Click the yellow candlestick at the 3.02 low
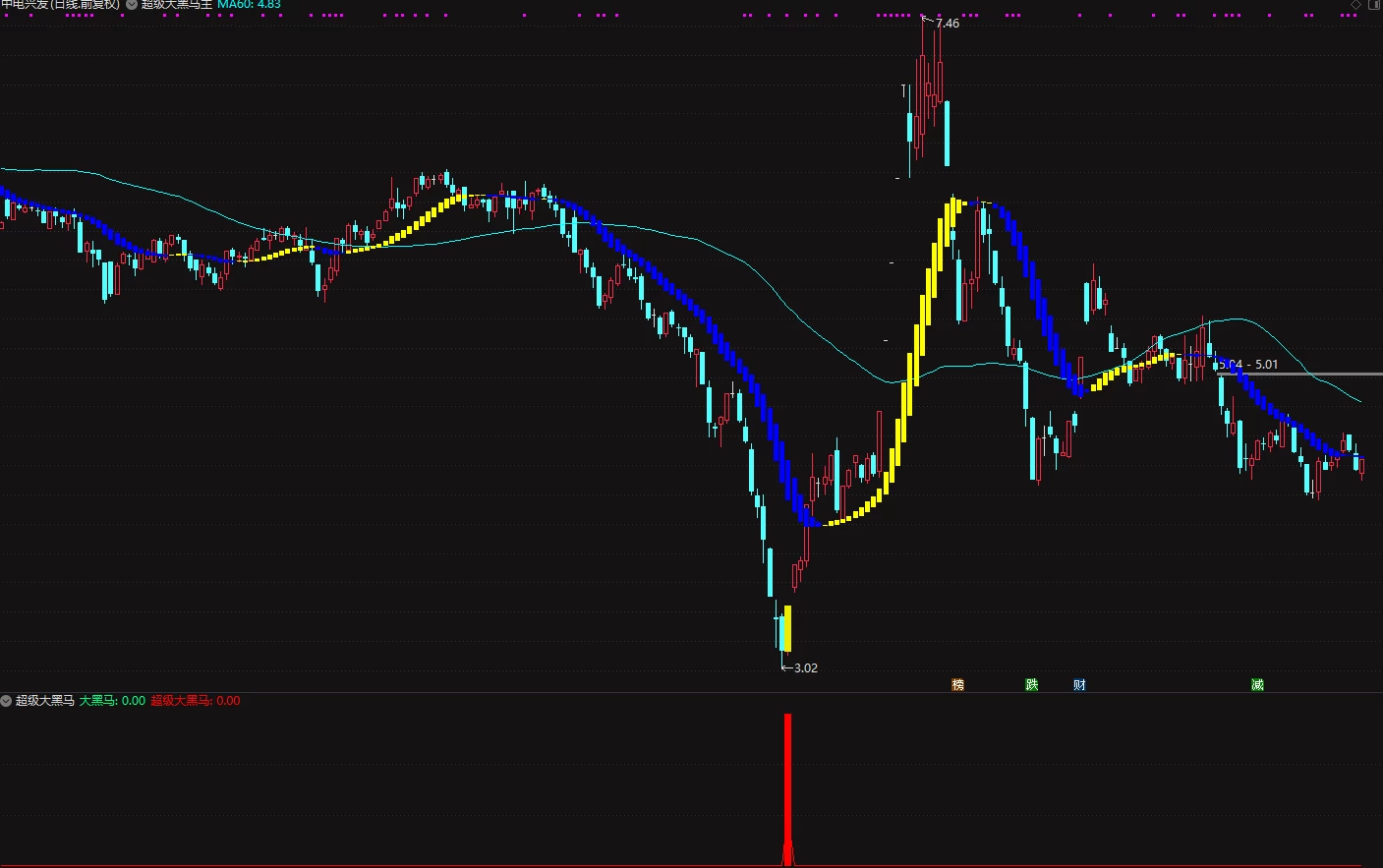Image resolution: width=1383 pixels, height=868 pixels. click(787, 628)
